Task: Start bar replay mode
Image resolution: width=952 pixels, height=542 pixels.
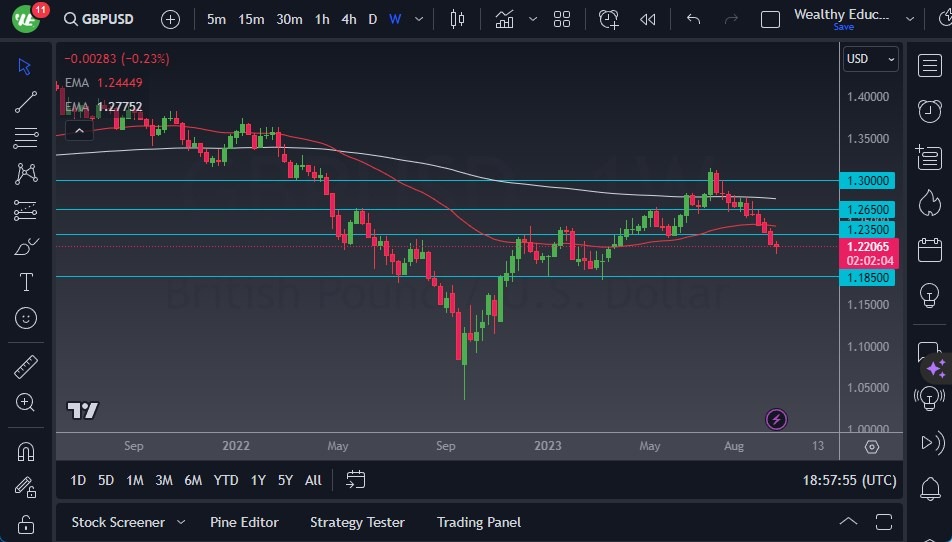Action: [x=648, y=19]
